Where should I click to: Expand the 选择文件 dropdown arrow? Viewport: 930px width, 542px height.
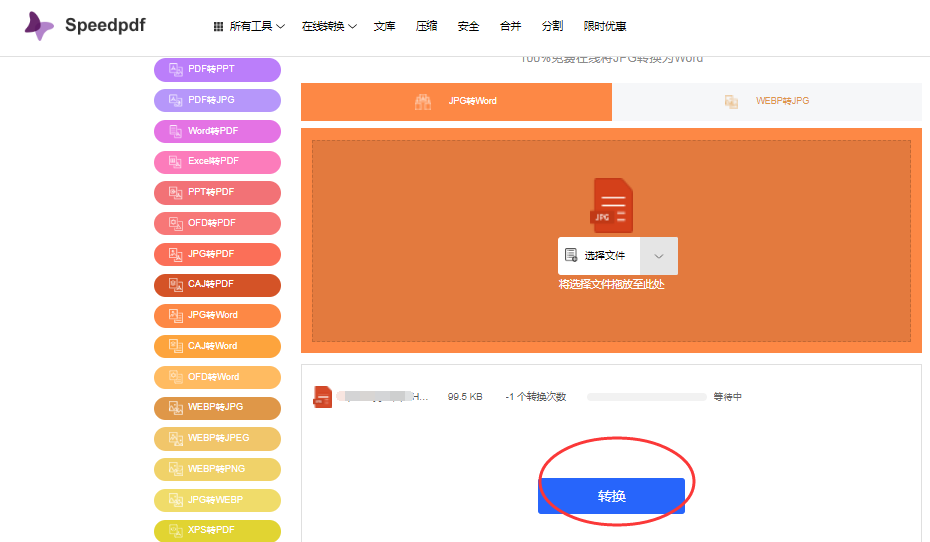[658, 256]
